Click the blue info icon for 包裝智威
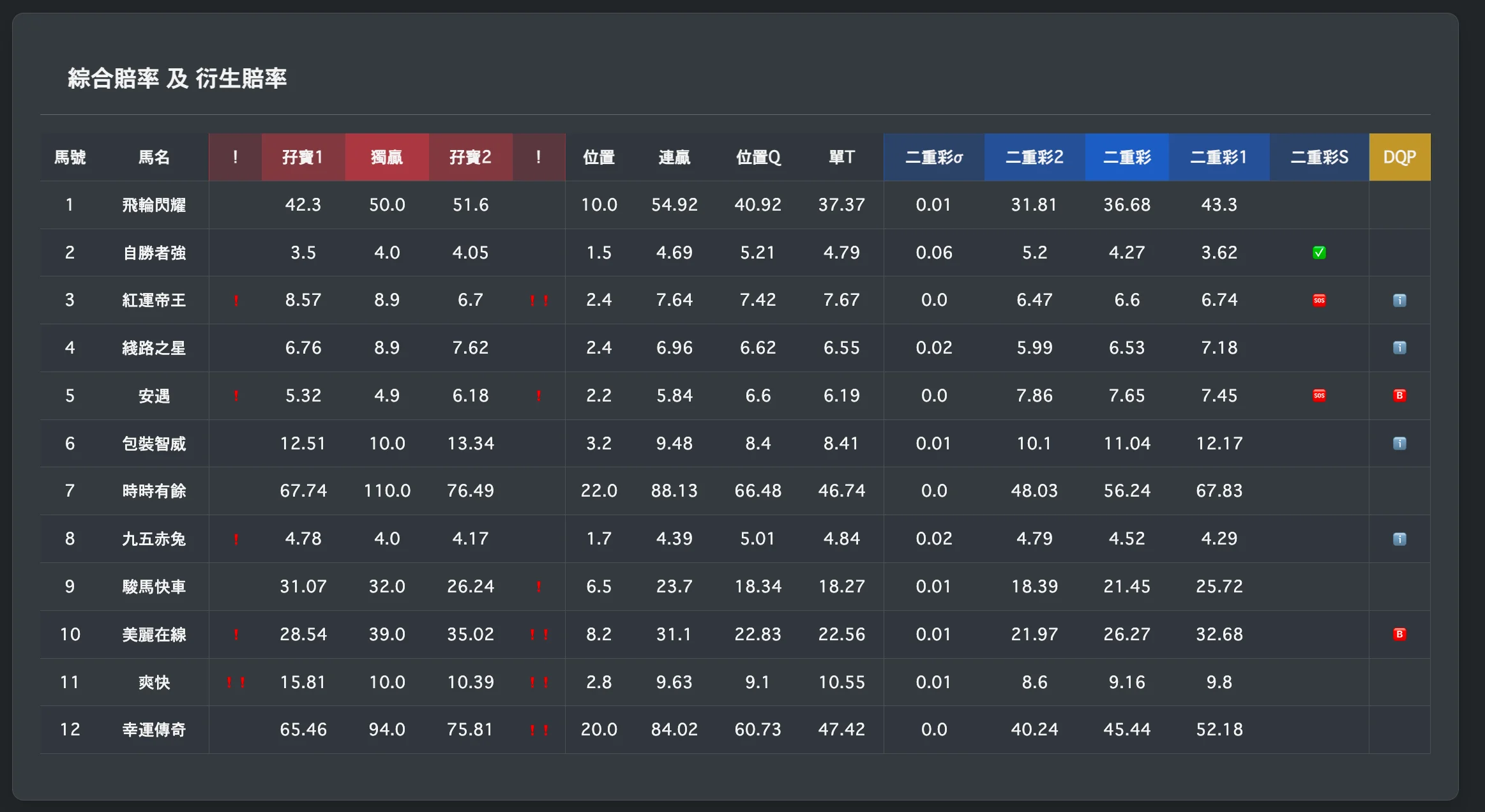 1399,444
